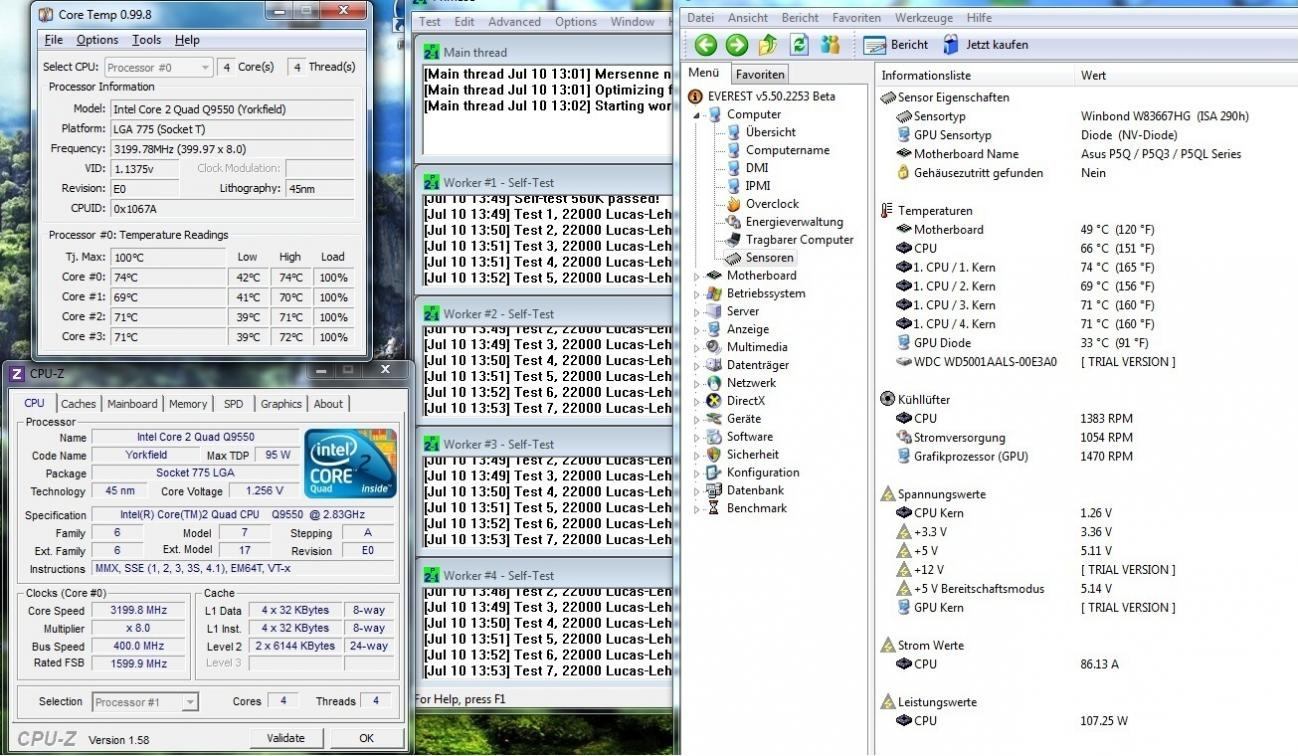Open Datei menu in EVEREST
The image size is (1298, 756).
tap(701, 18)
